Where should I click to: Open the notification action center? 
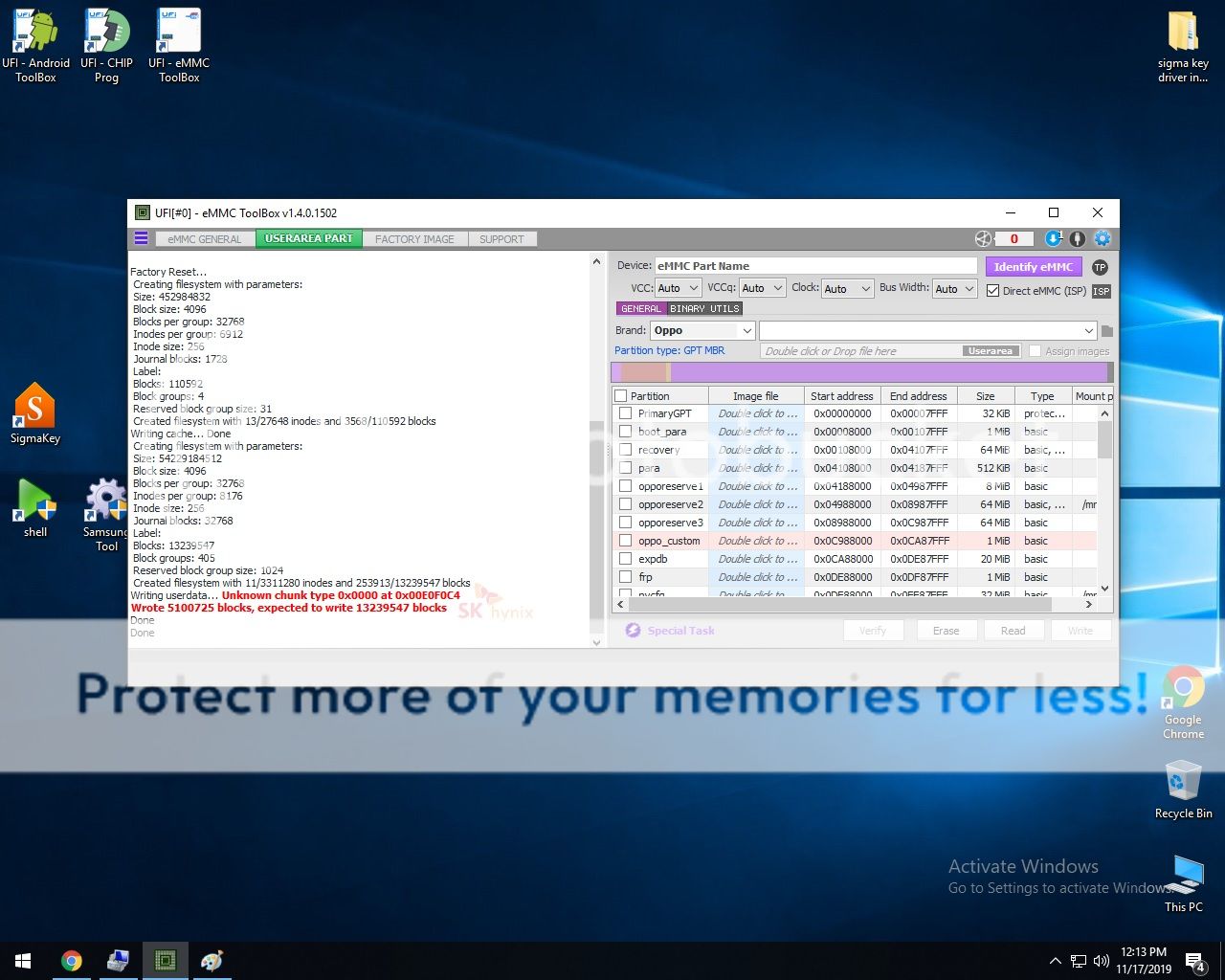click(x=1195, y=961)
